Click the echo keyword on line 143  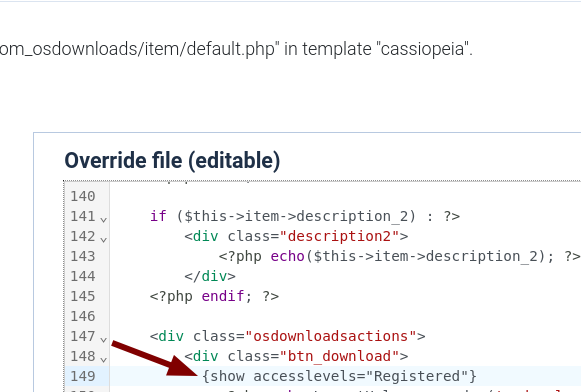pos(287,256)
